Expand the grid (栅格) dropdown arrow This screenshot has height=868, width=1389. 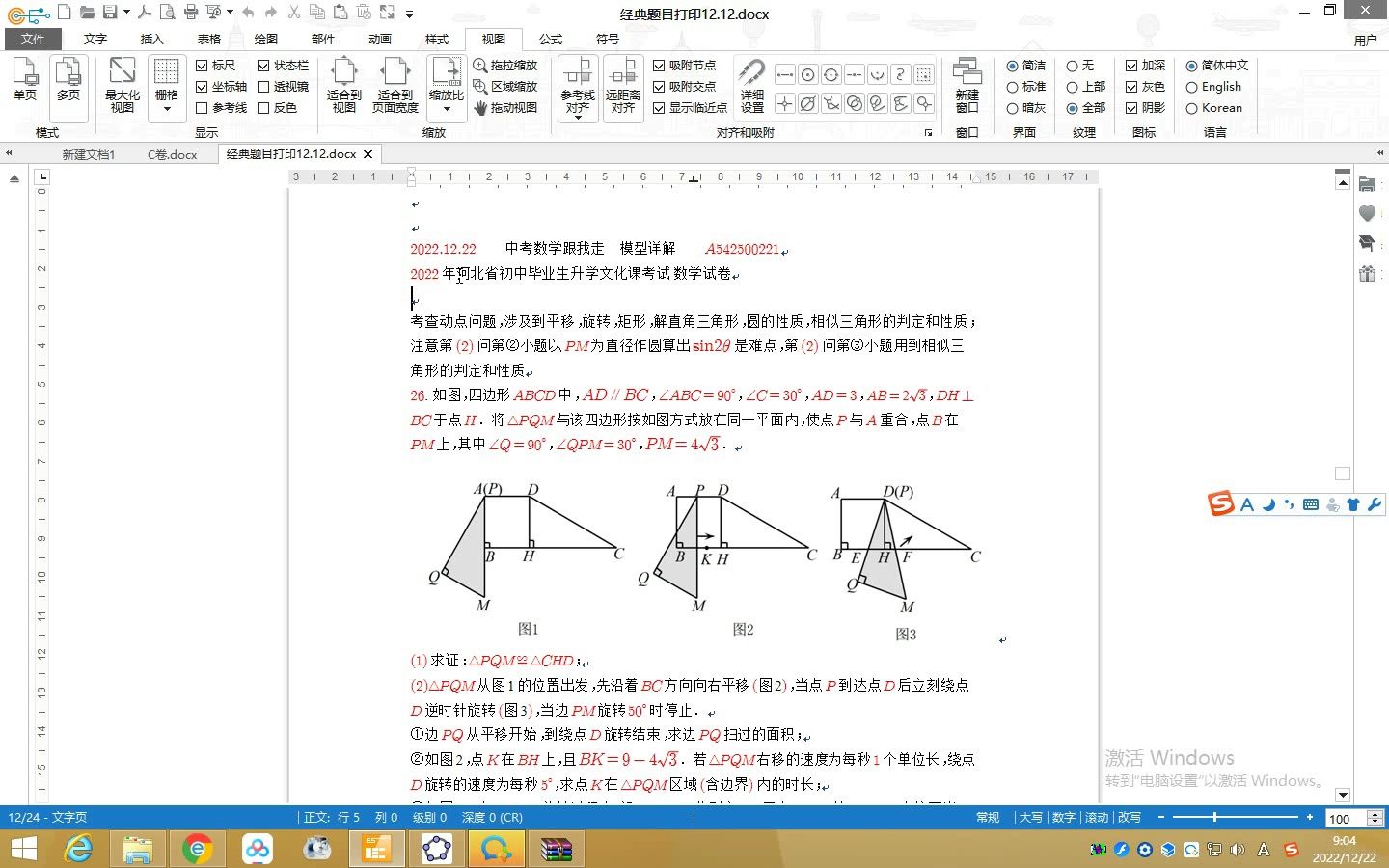(x=166, y=107)
